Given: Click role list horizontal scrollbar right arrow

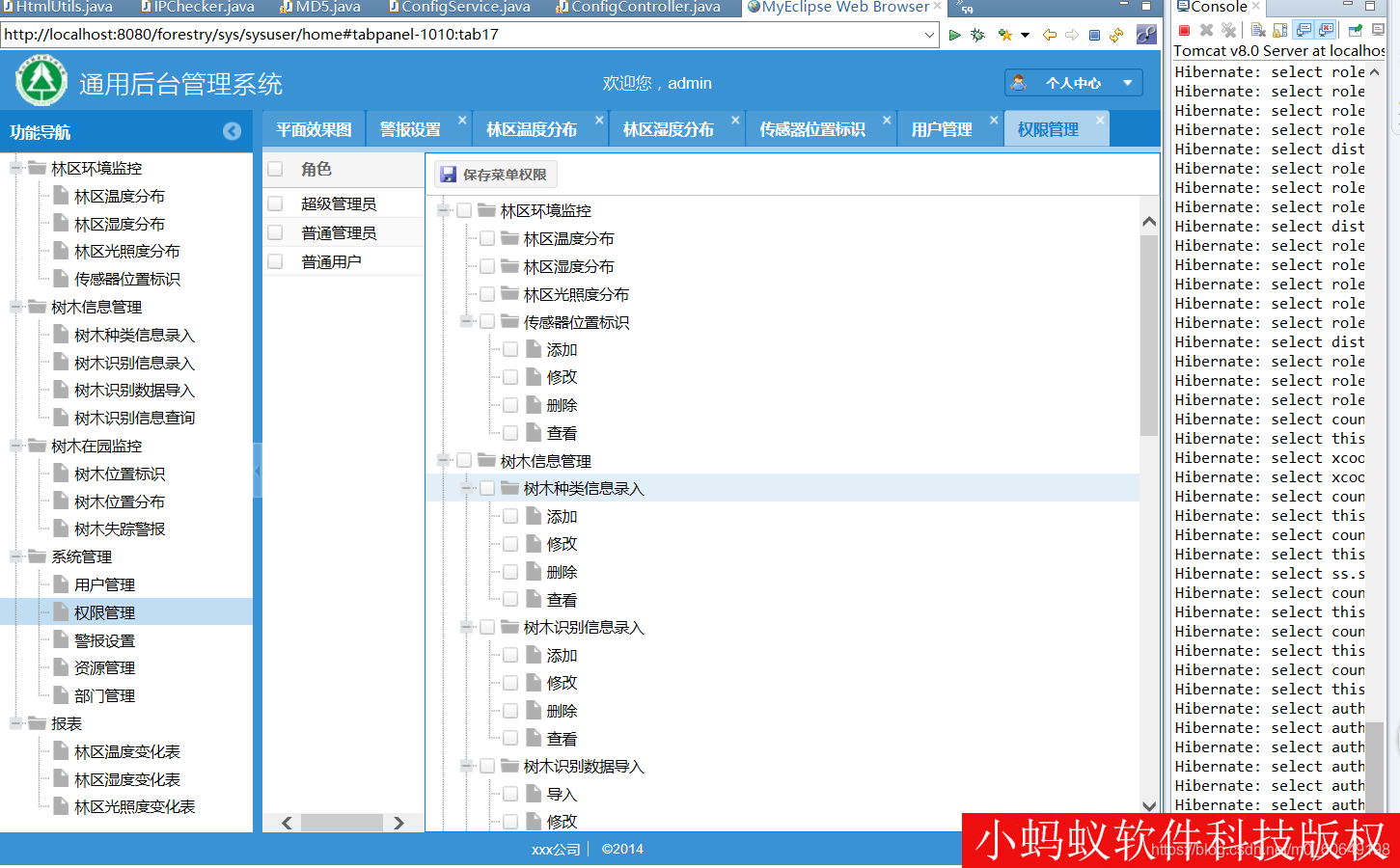Looking at the screenshot, I should 398,823.
